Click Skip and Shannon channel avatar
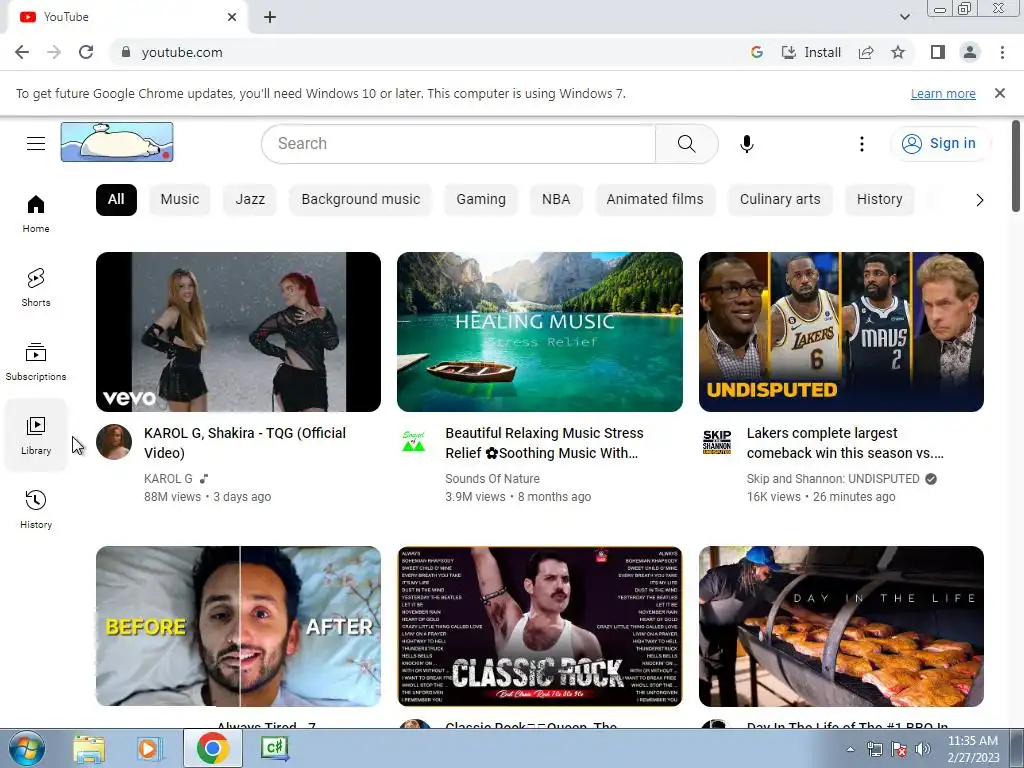This screenshot has height=768, width=1024. point(717,442)
